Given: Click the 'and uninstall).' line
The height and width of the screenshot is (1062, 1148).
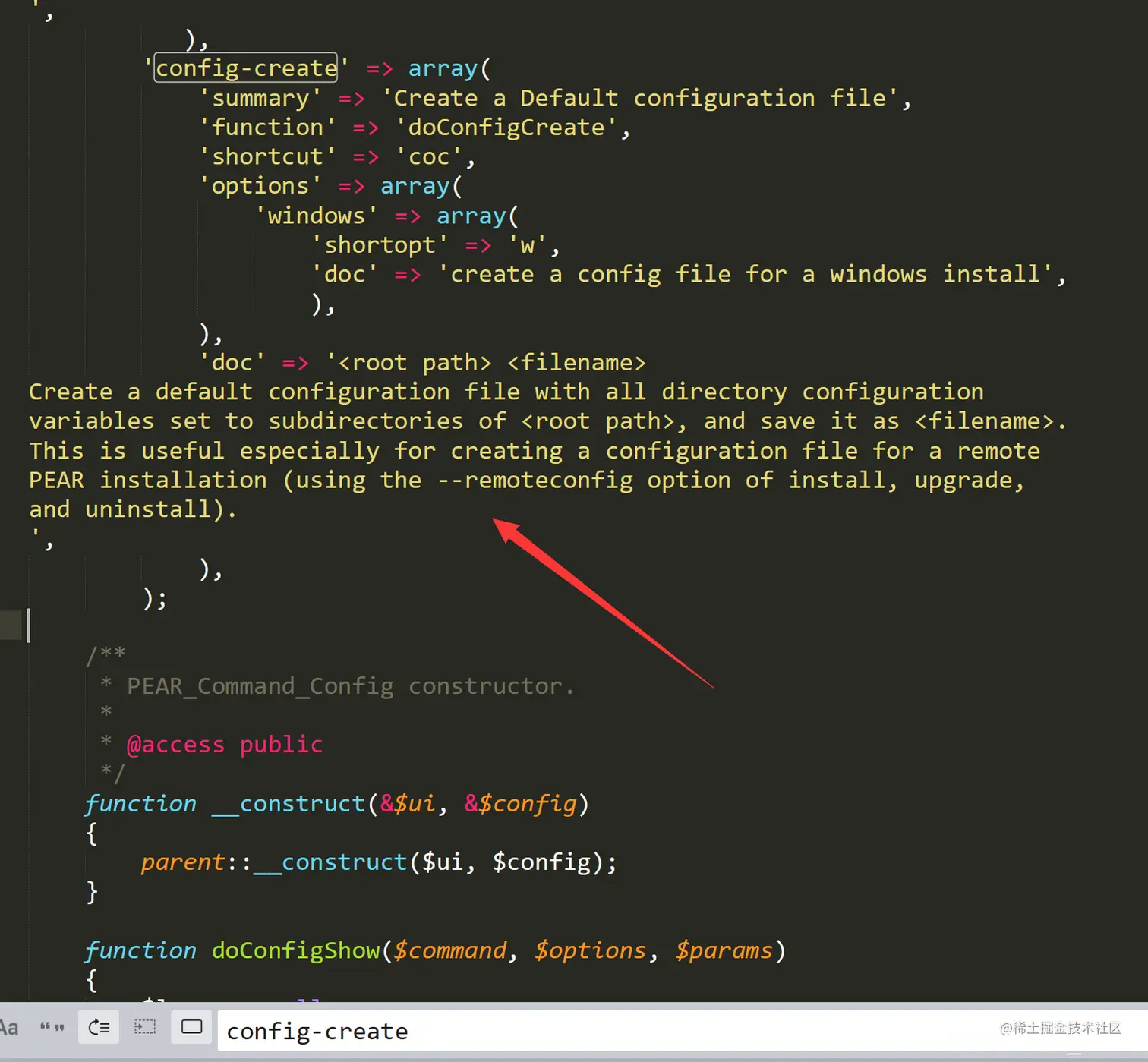Looking at the screenshot, I should click(133, 509).
